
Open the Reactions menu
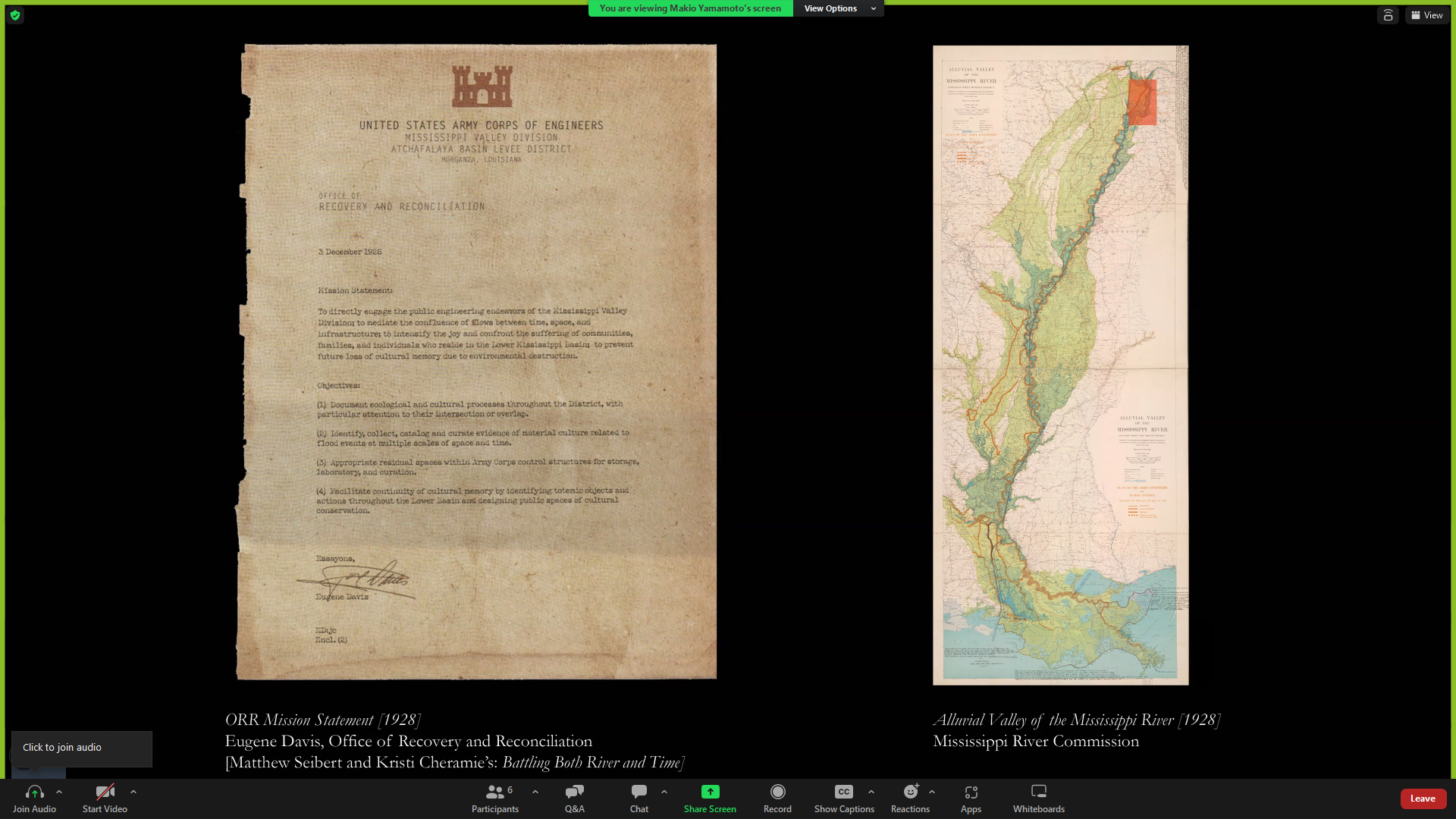point(910,799)
